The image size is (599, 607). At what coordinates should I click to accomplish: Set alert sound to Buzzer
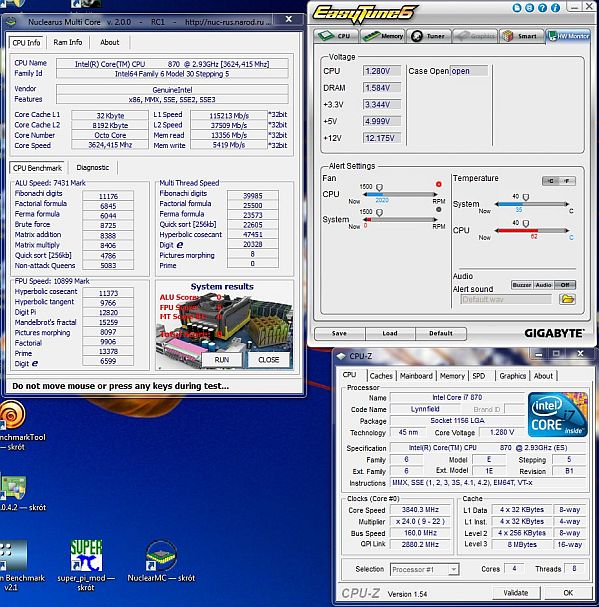click(522, 285)
